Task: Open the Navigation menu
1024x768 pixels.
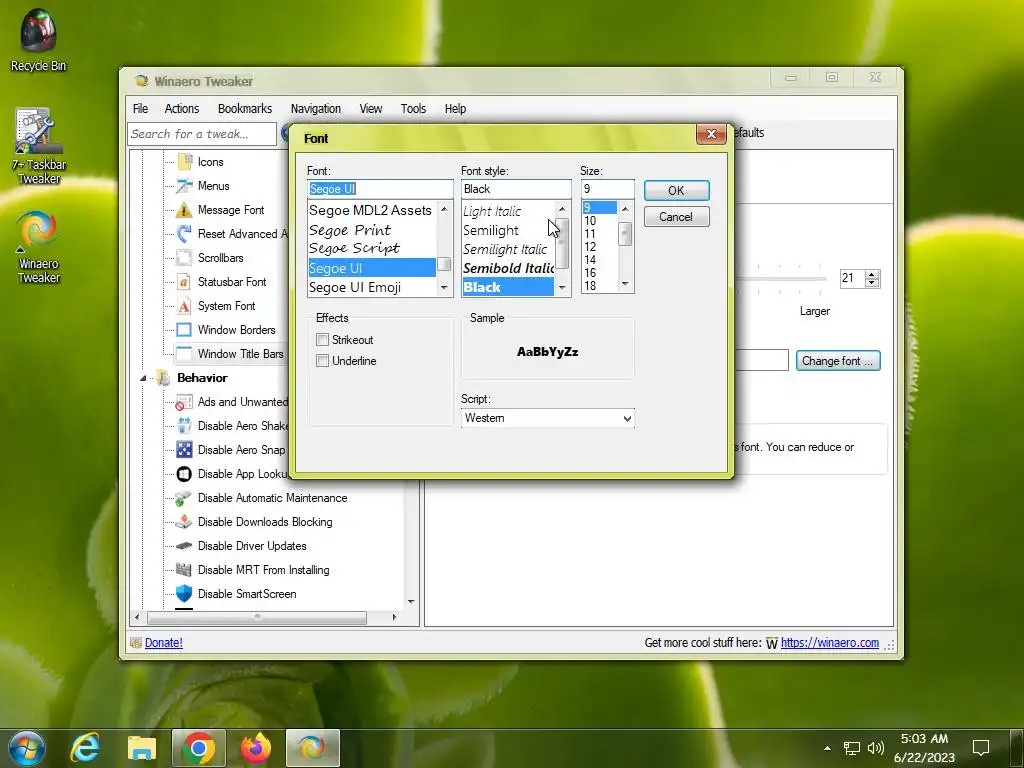Action: tap(315, 108)
